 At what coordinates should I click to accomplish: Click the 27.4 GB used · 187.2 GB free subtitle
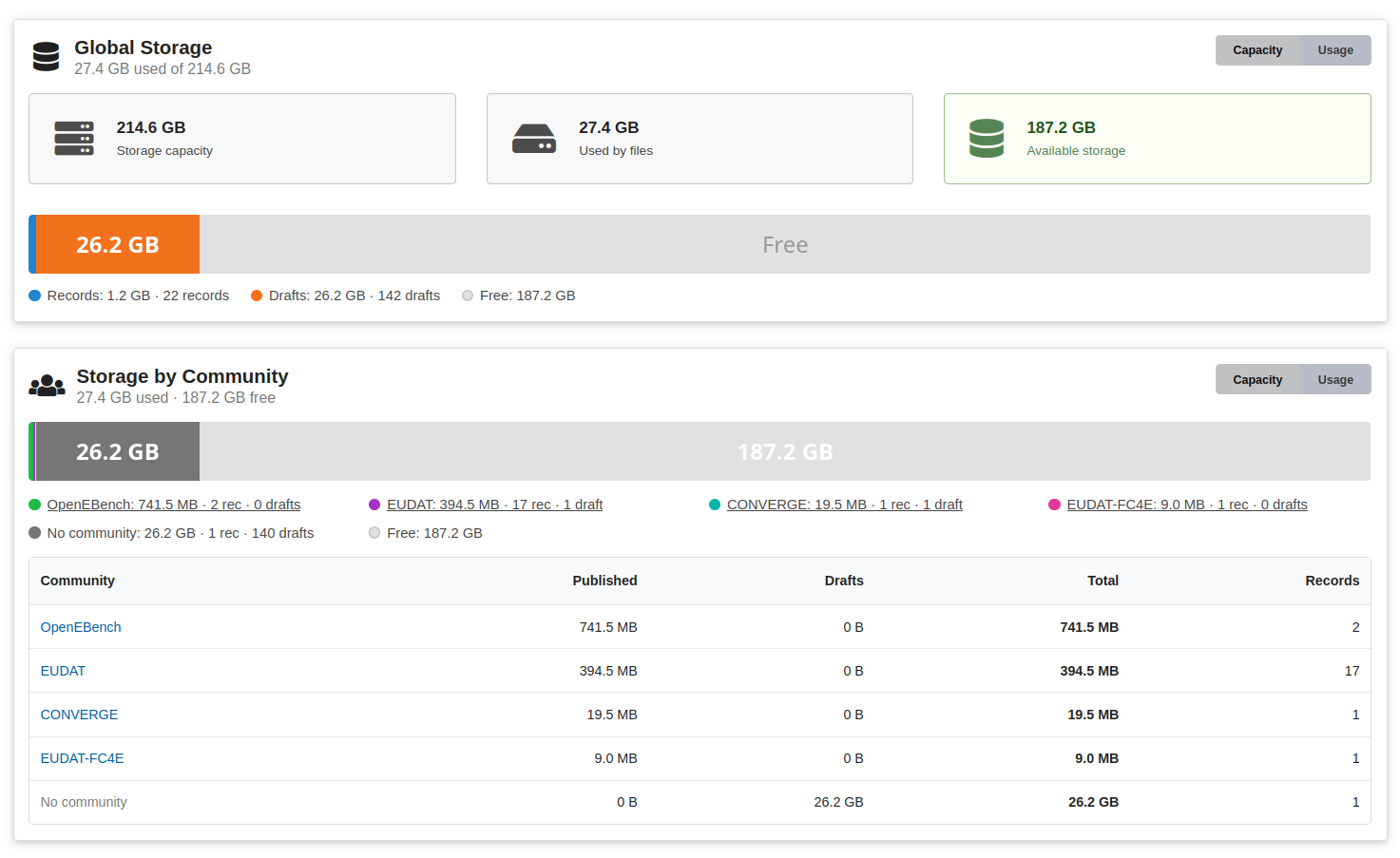[176, 398]
